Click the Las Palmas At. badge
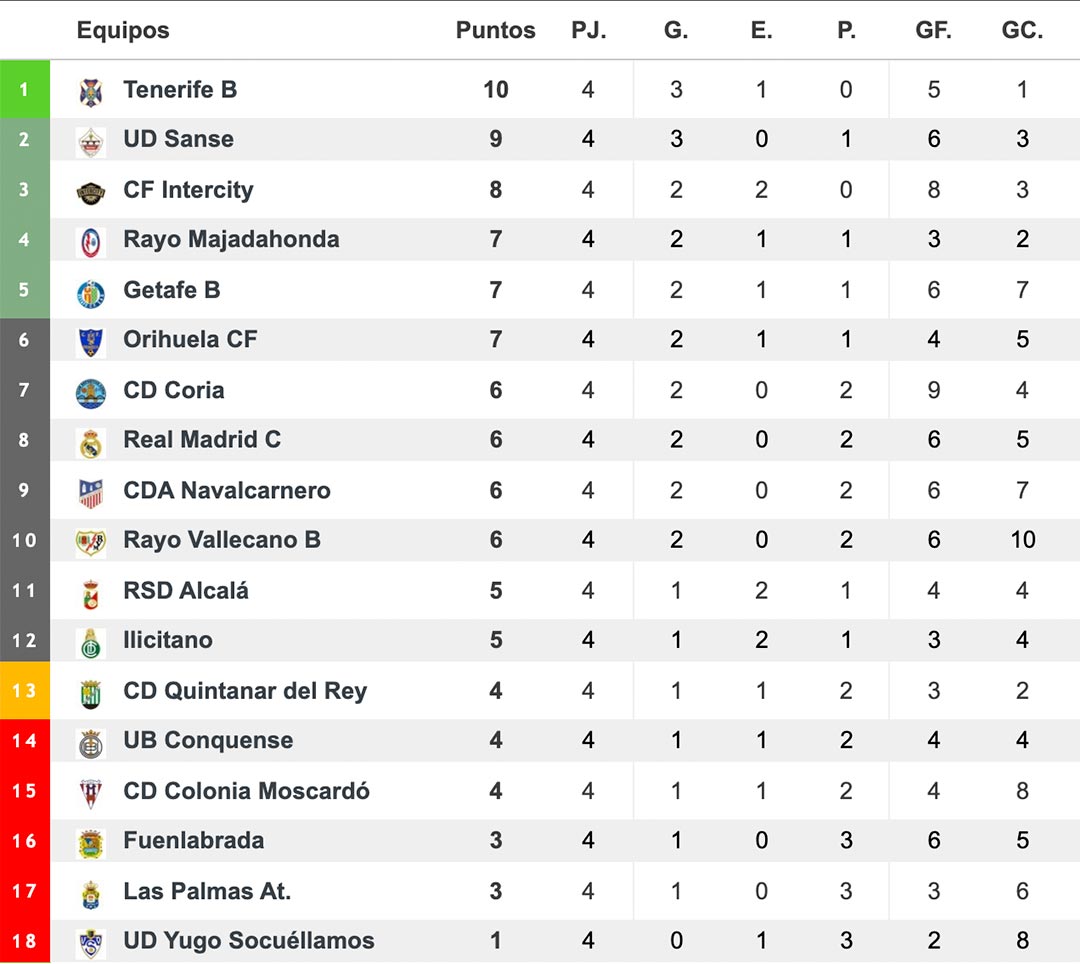The width and height of the screenshot is (1080, 964). tap(90, 894)
